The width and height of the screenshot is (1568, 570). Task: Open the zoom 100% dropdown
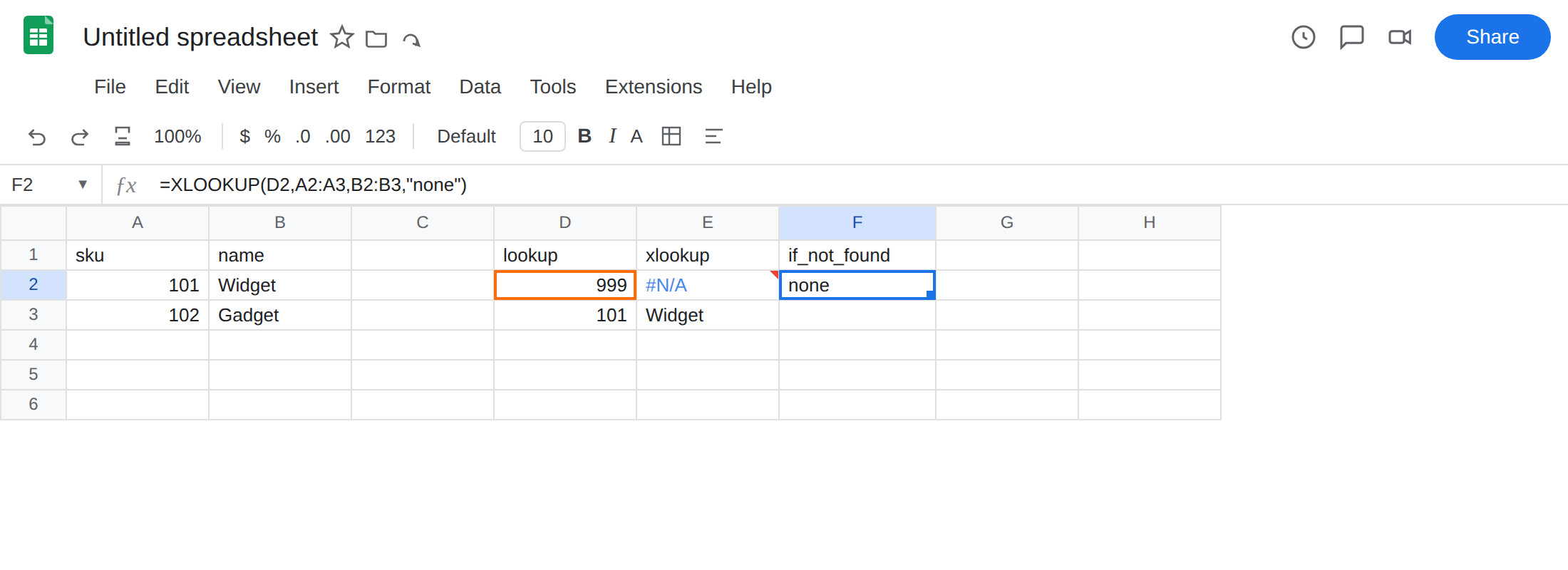click(x=177, y=136)
